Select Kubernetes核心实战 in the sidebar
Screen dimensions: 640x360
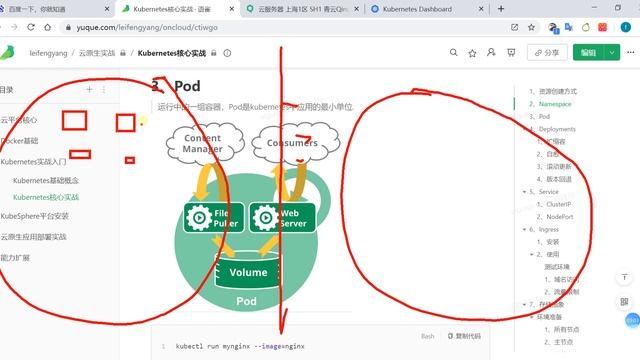46,197
